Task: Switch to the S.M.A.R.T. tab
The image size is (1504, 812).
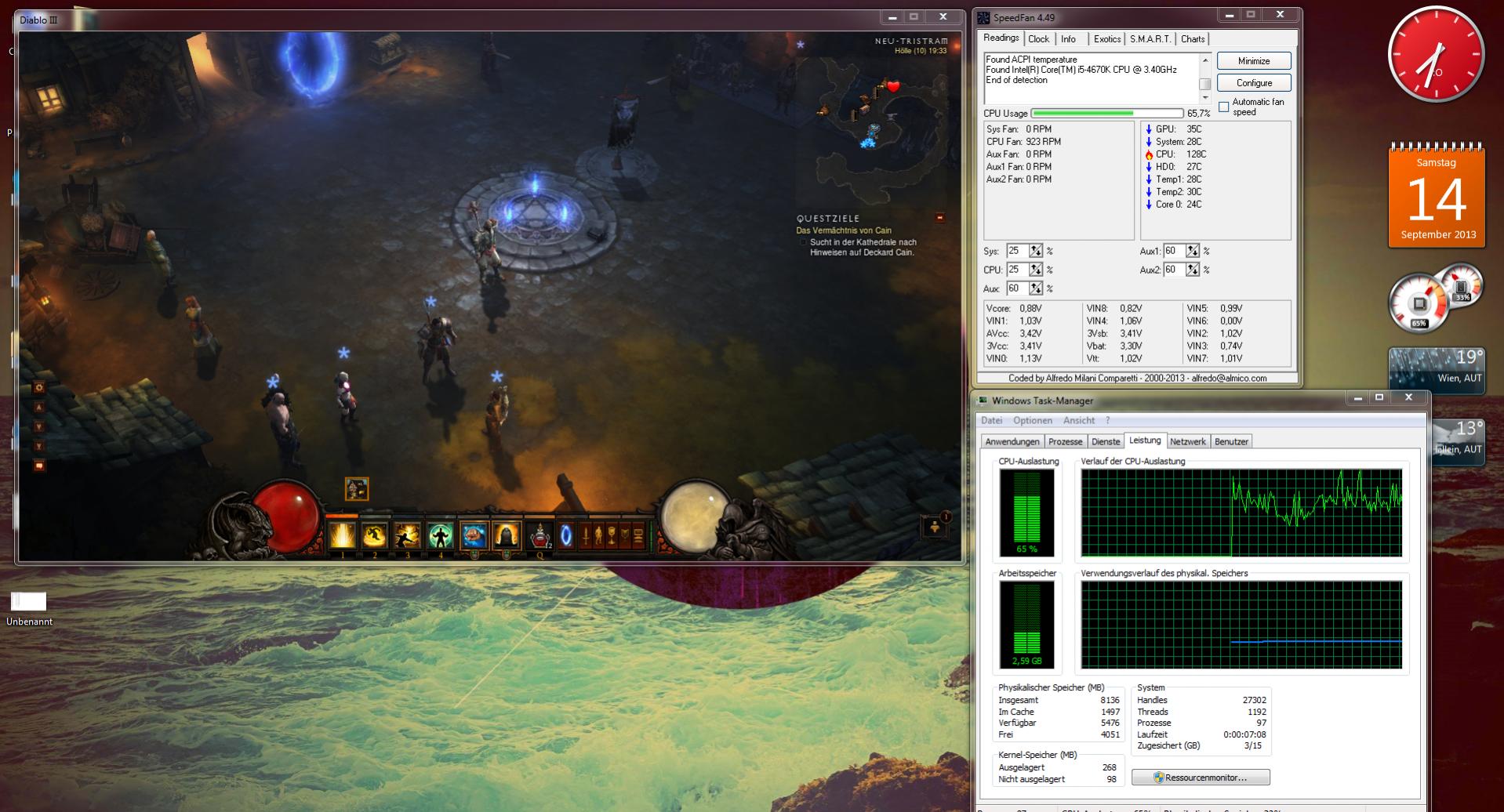Action: point(1150,39)
